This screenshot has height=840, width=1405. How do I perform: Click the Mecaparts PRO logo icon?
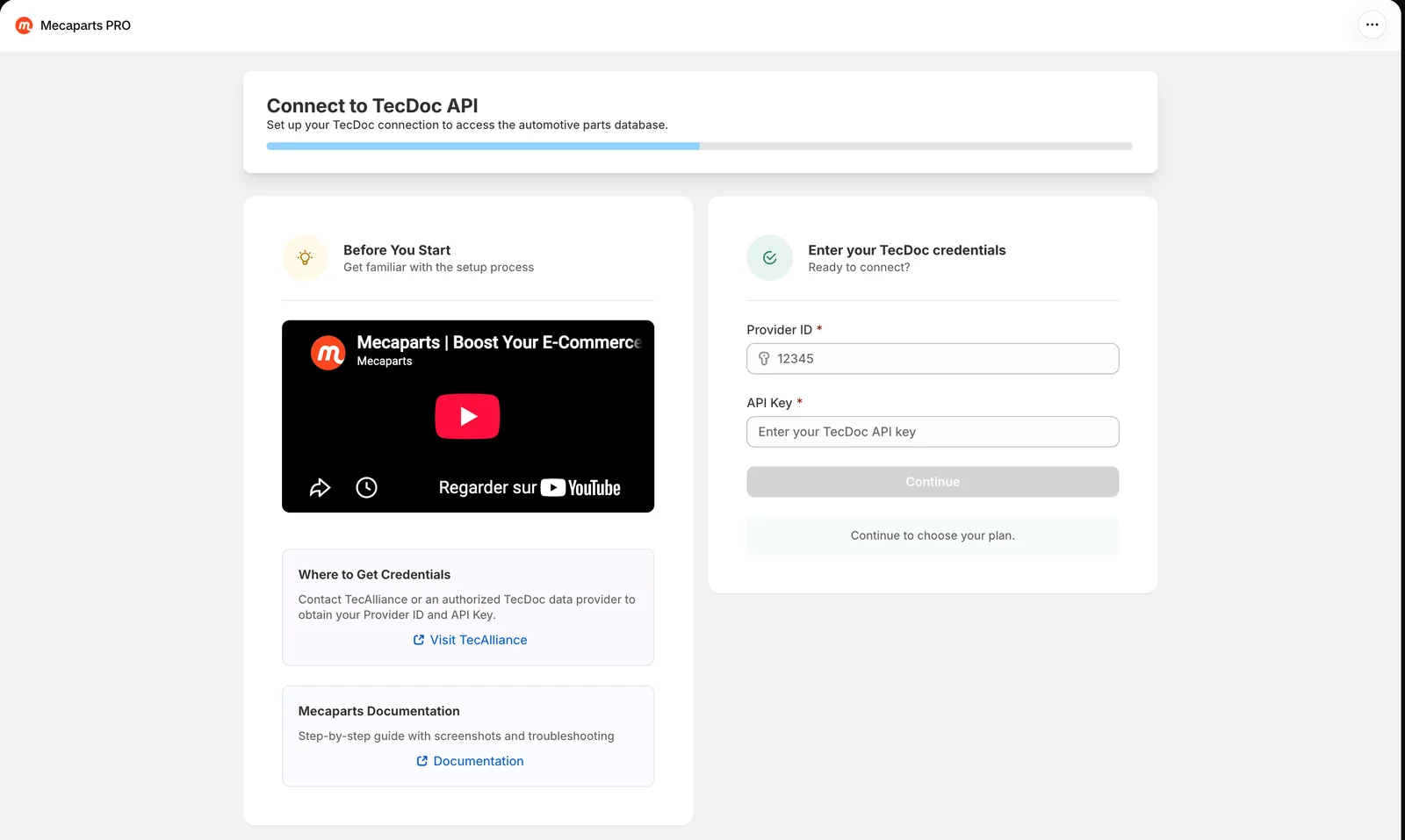[25, 25]
